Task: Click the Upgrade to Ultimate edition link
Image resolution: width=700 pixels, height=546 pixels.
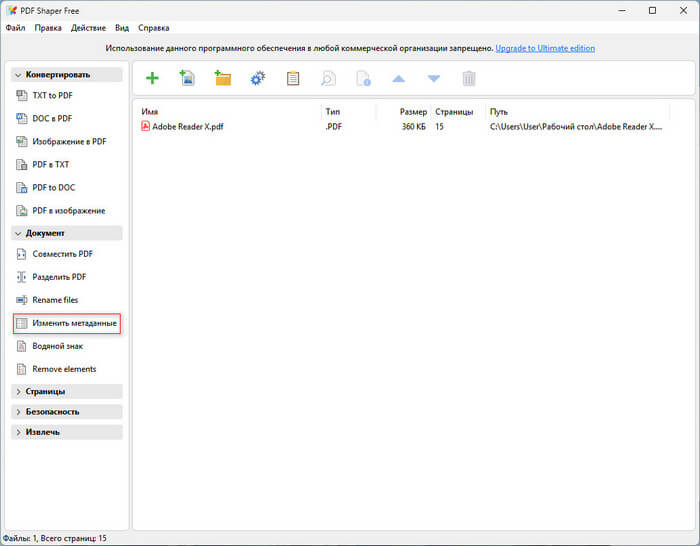Action: (x=547, y=48)
